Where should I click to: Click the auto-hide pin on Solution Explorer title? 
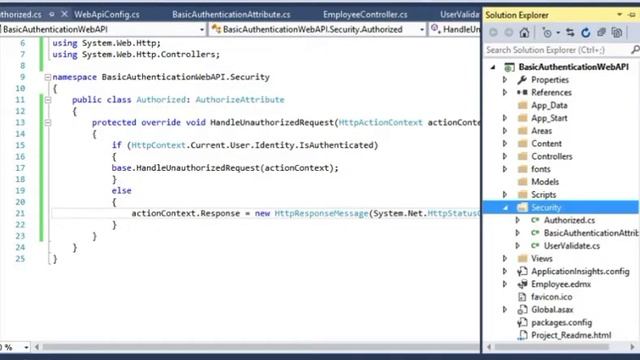632,15
